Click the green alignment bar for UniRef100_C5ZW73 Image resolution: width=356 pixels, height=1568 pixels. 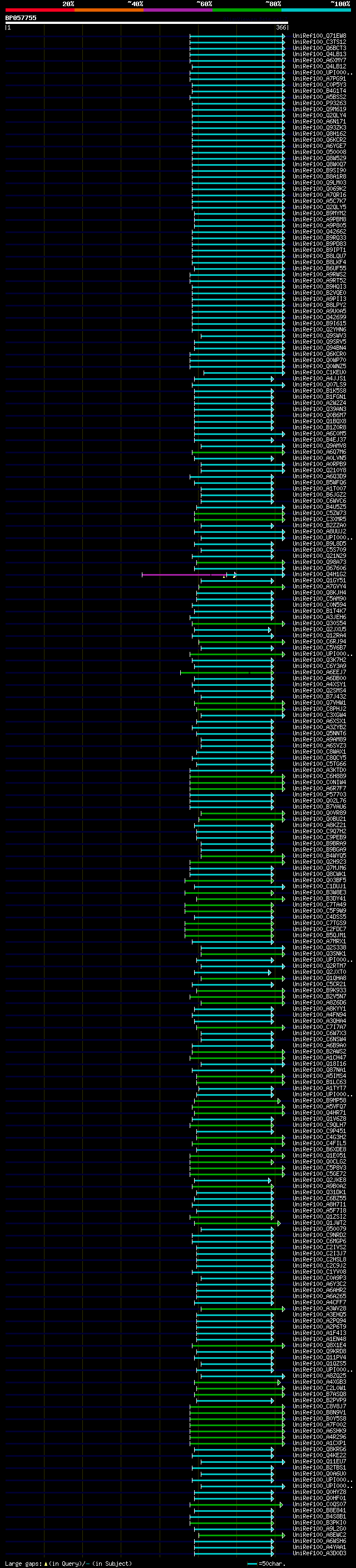click(x=240, y=513)
